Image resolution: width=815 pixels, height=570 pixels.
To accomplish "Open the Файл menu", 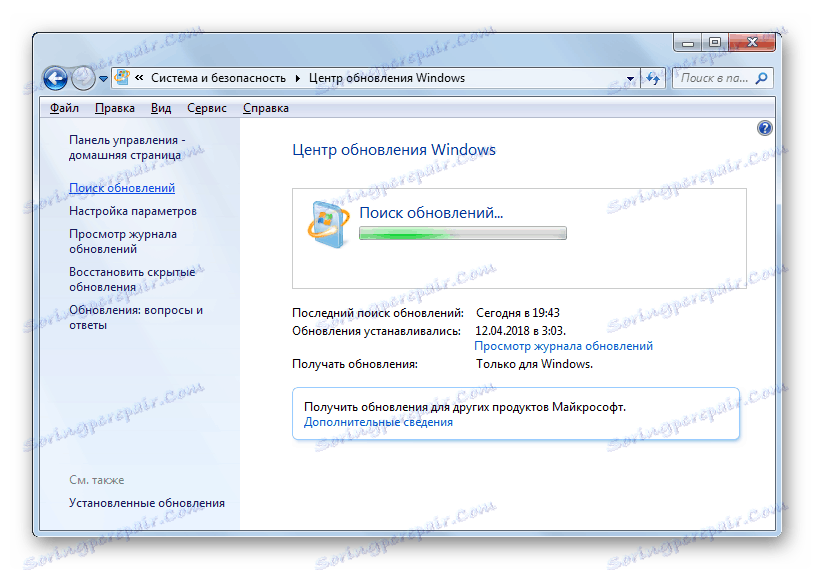I will coord(64,108).
